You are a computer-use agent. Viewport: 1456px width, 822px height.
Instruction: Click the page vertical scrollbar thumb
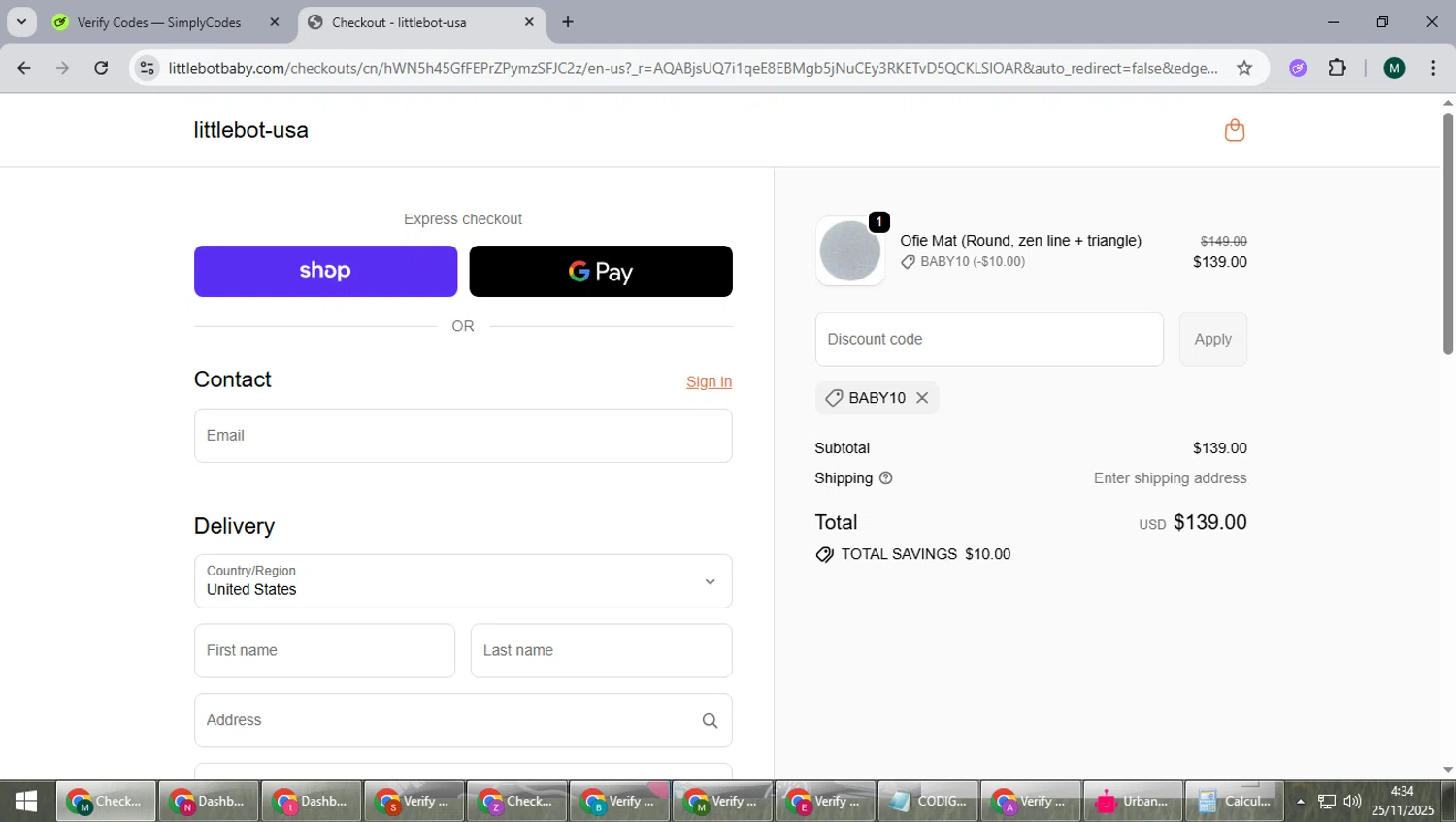1447,233
